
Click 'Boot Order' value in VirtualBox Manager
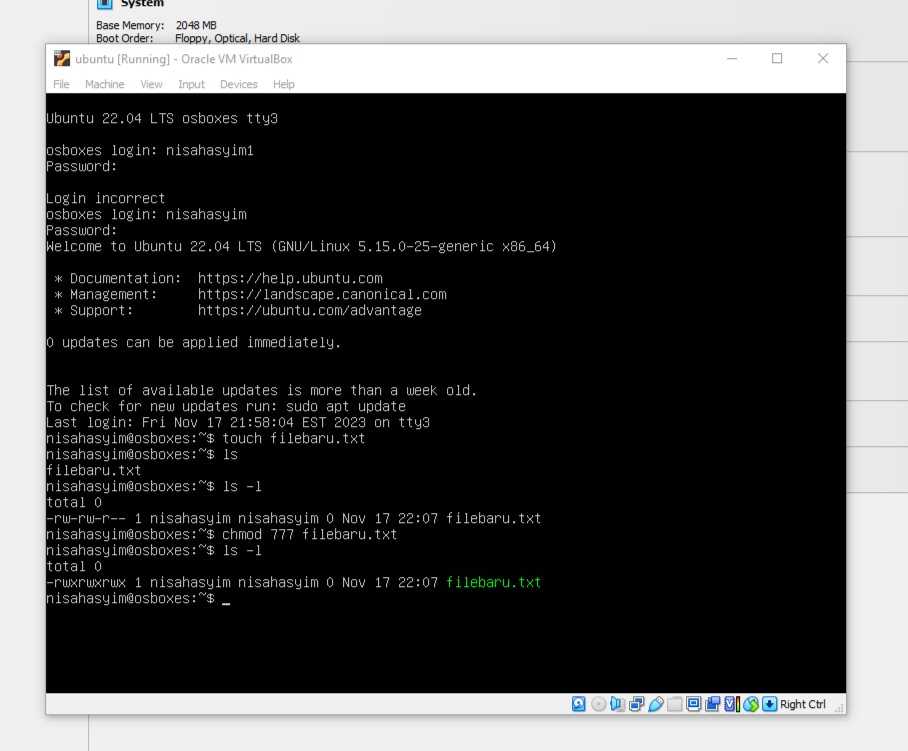[x=237, y=38]
